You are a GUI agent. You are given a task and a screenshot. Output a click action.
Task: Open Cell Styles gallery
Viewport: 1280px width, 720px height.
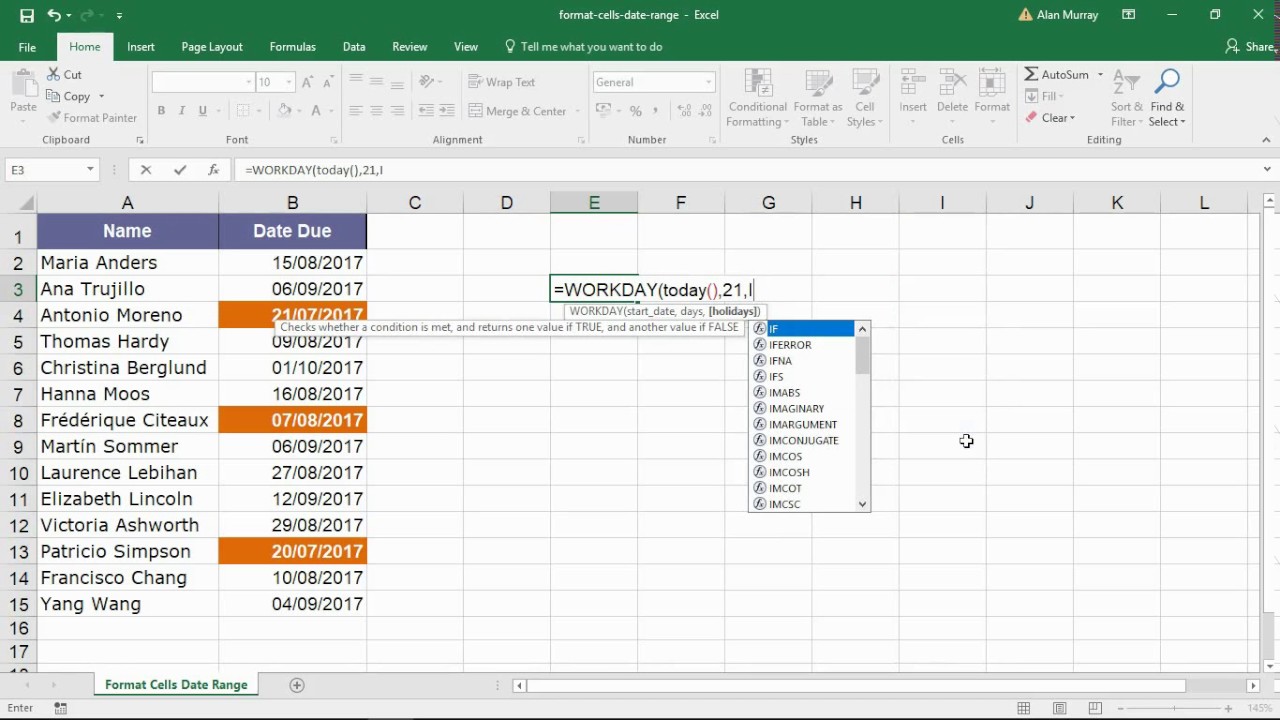pos(864,98)
